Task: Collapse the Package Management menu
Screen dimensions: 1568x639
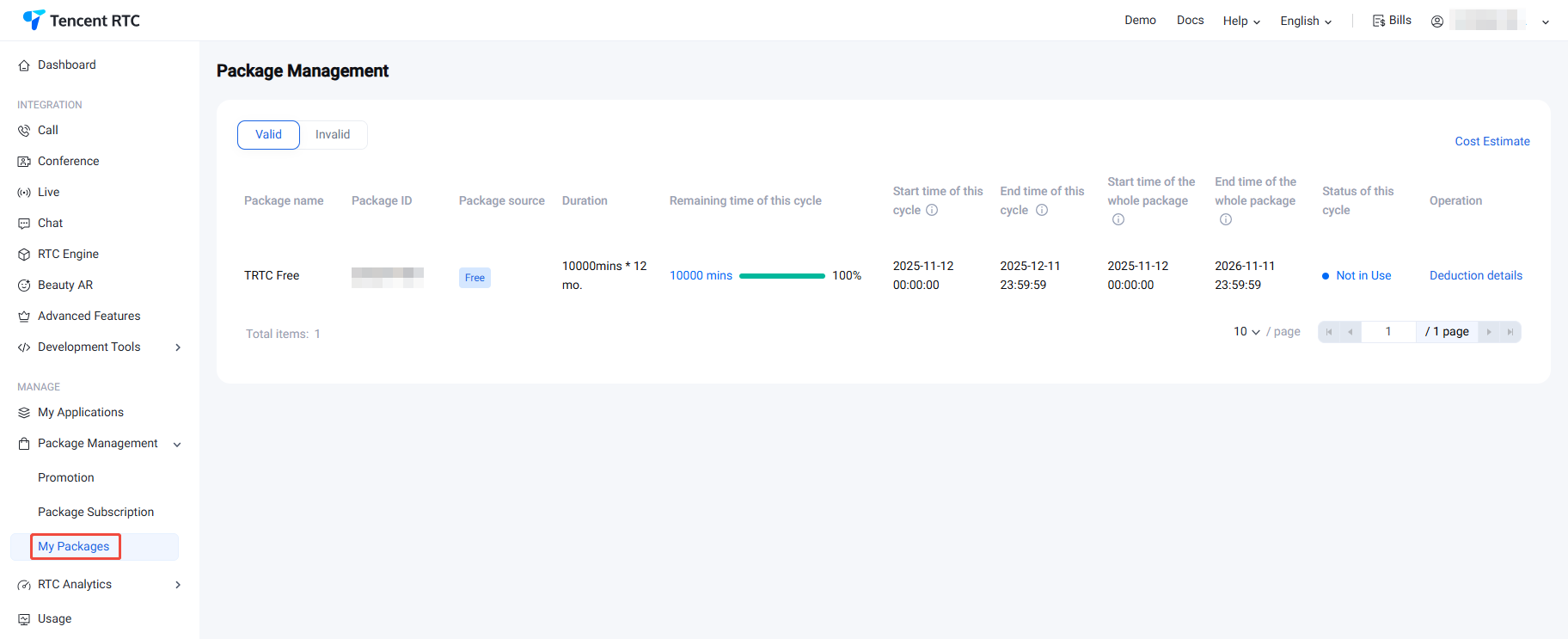Action: point(177,445)
